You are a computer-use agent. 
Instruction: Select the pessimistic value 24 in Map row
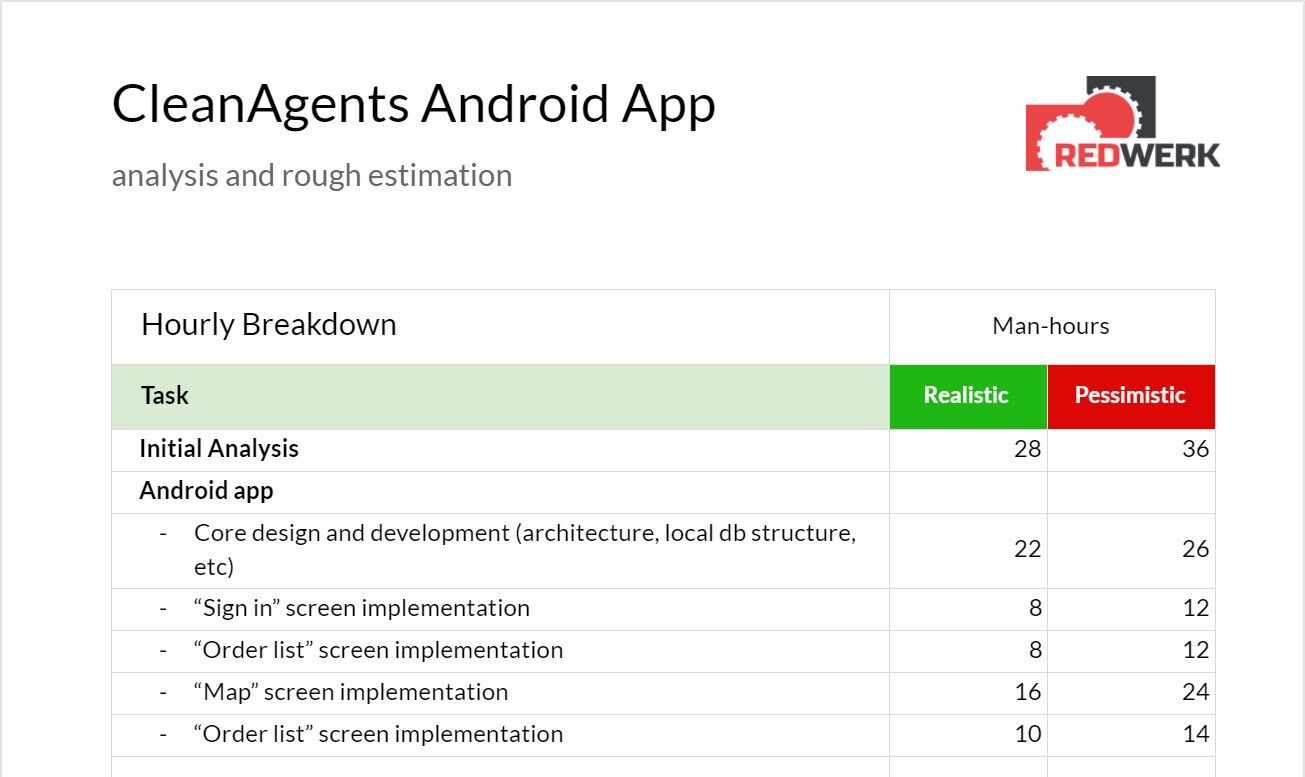pyautogui.click(x=1194, y=692)
